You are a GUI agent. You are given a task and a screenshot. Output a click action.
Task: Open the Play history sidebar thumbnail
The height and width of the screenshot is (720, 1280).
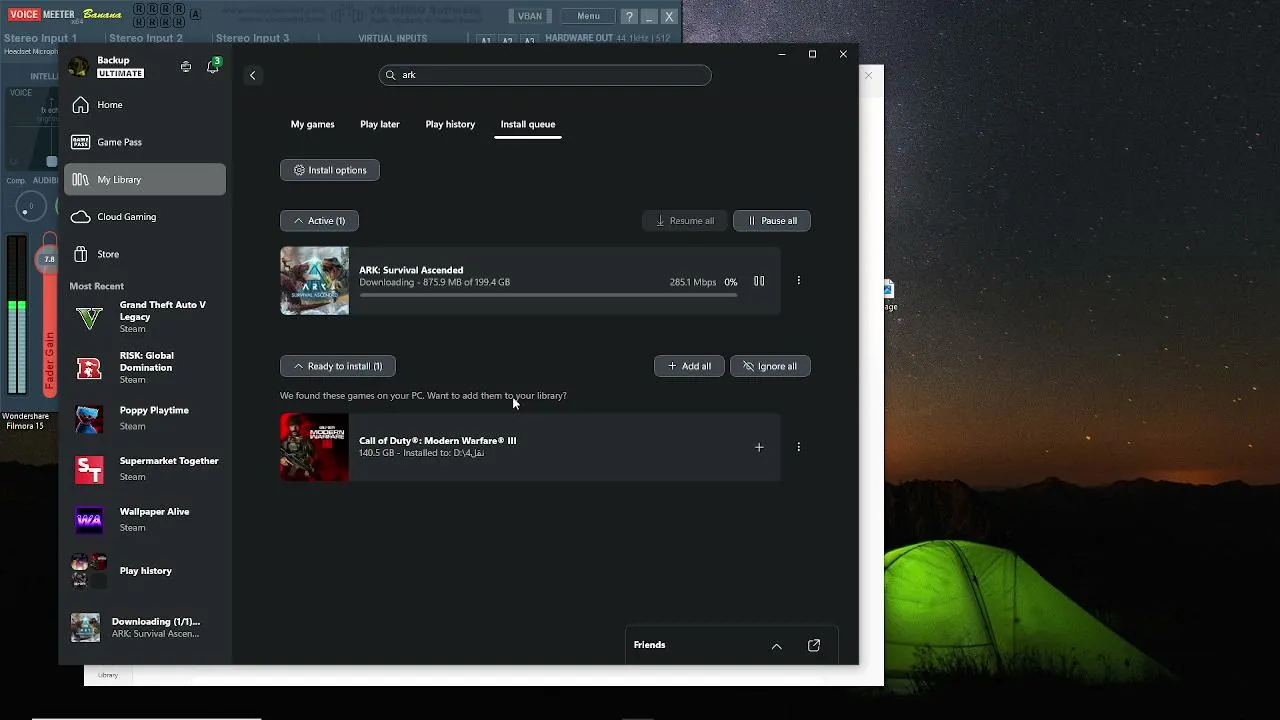click(89, 571)
